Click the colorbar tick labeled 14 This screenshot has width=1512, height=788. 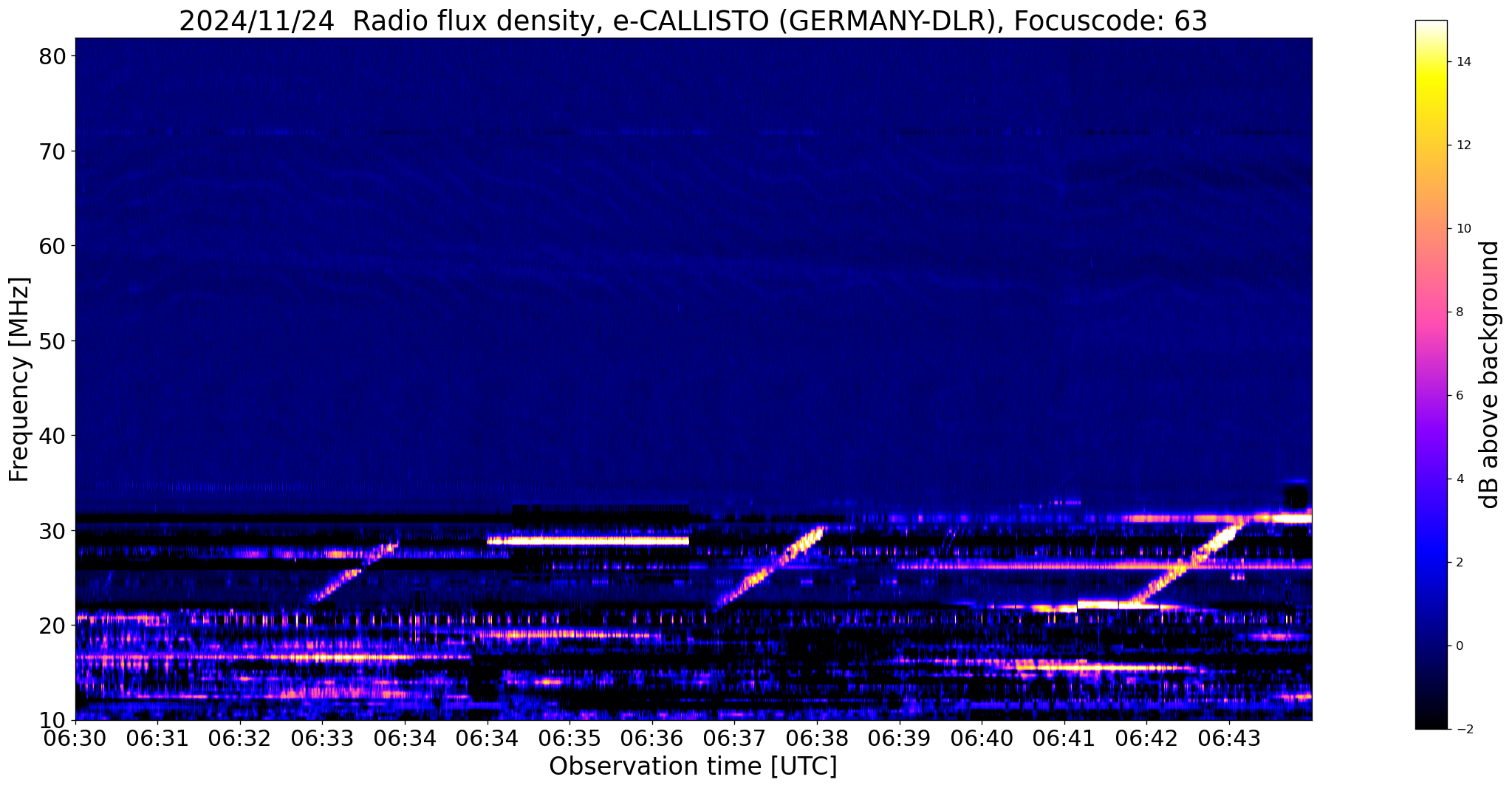1463,62
